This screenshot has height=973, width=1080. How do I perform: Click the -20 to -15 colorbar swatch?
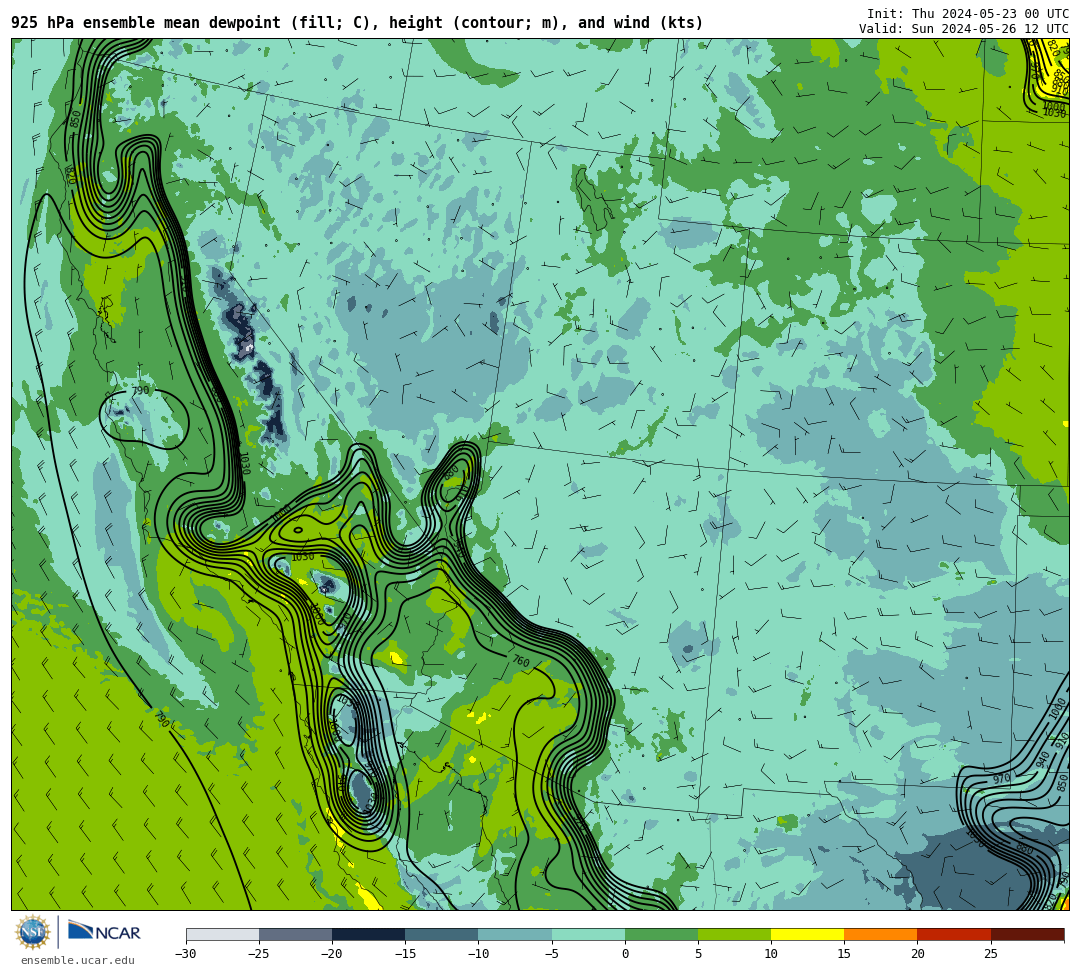(x=368, y=934)
